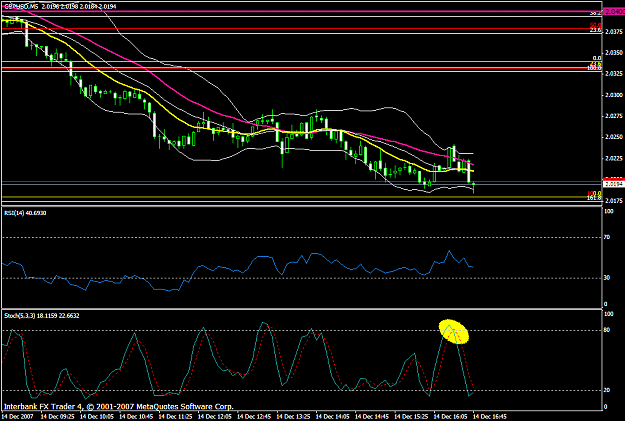Click the 2.0375 price axis label
This screenshot has width=625, height=421.
[x=614, y=31]
